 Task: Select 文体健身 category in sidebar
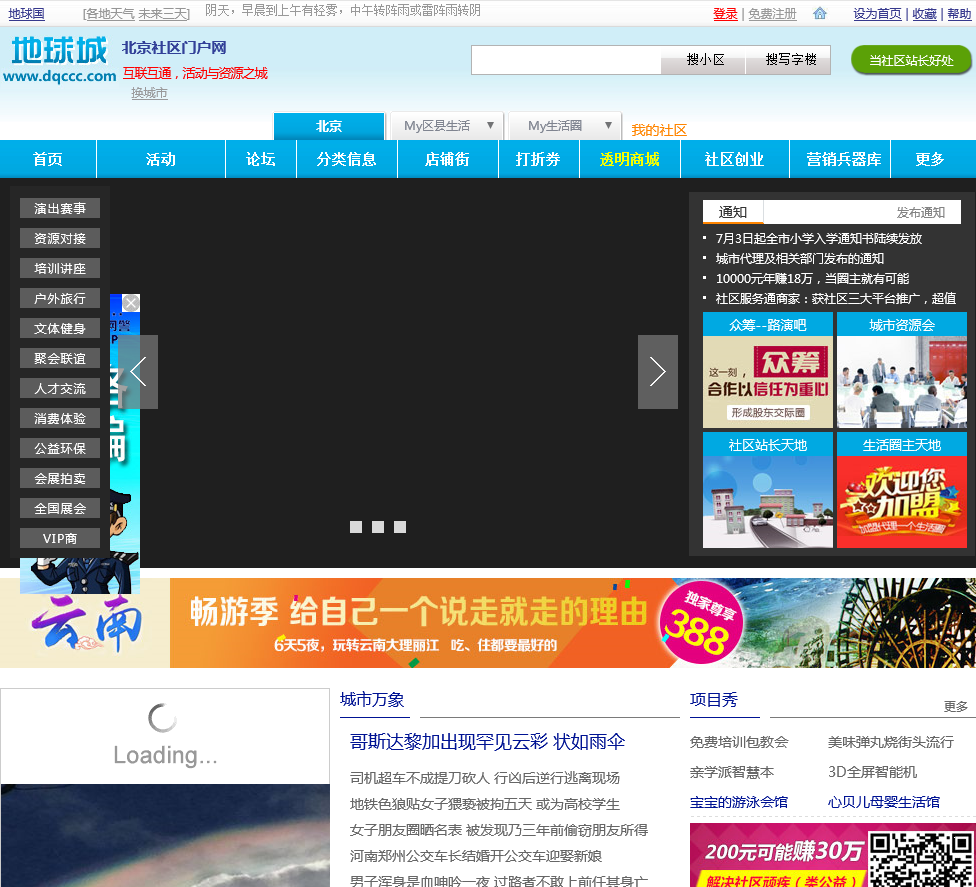click(60, 328)
